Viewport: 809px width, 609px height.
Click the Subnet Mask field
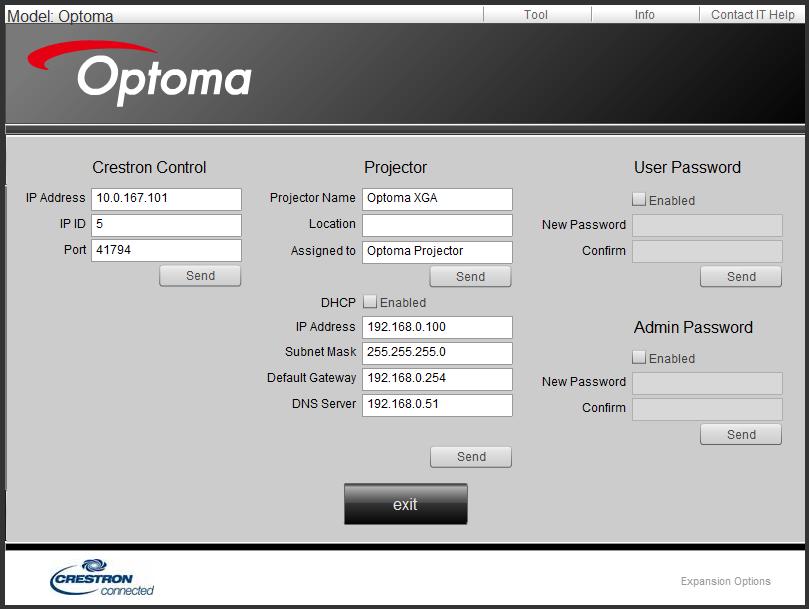(437, 353)
